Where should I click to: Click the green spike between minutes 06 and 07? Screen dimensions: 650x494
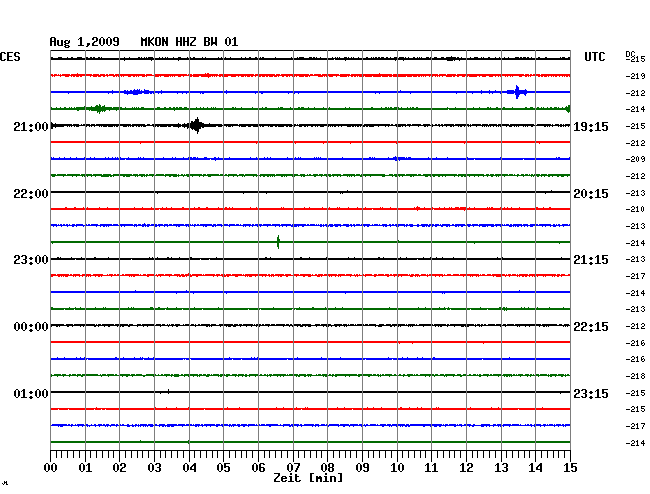pyautogui.click(x=278, y=242)
